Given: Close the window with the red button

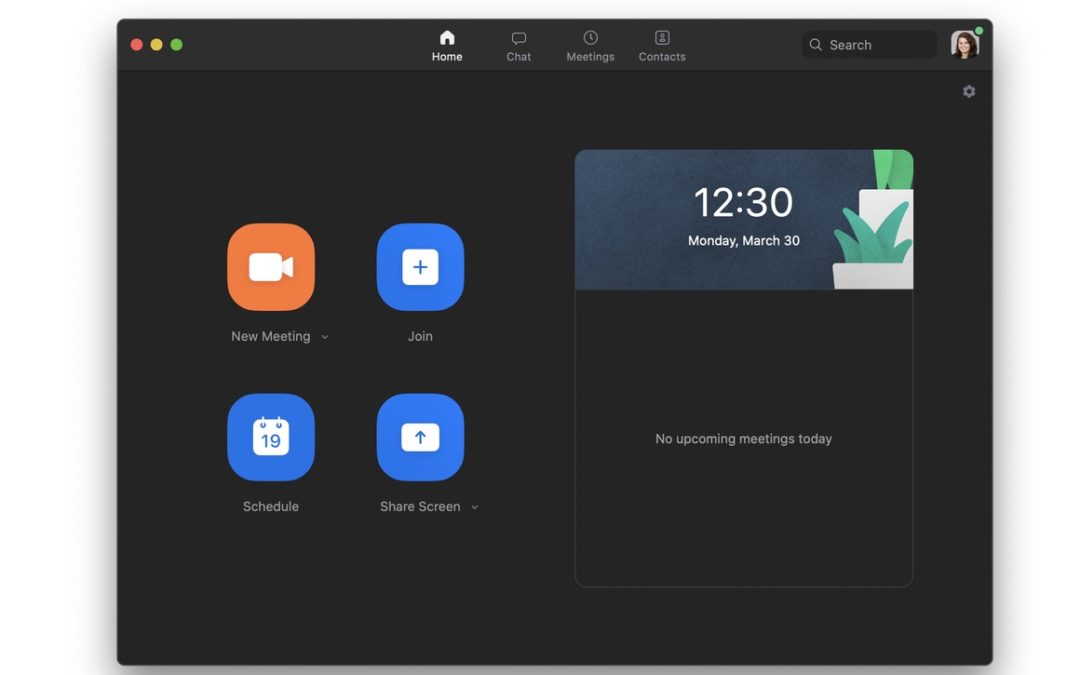Looking at the screenshot, I should pos(136,45).
